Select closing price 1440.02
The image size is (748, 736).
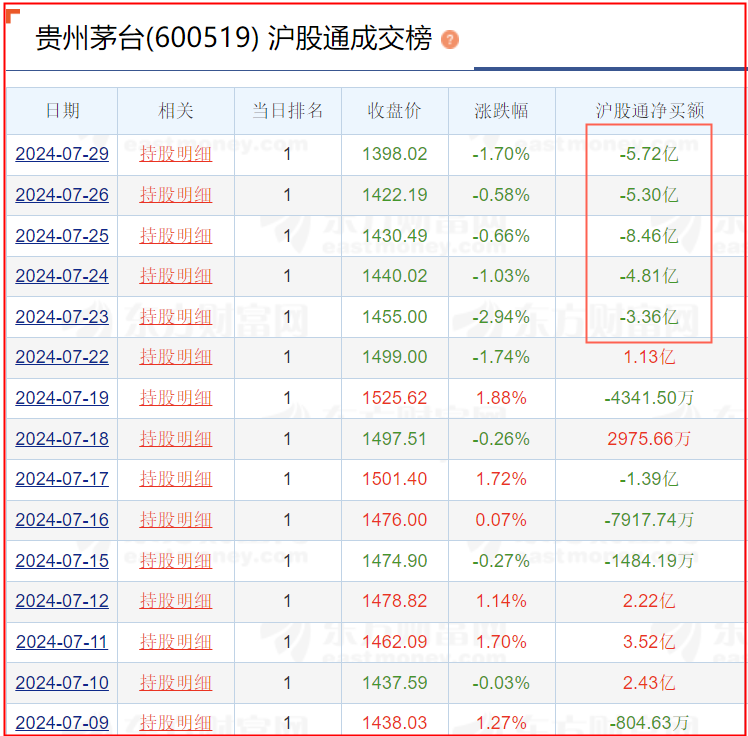point(395,276)
